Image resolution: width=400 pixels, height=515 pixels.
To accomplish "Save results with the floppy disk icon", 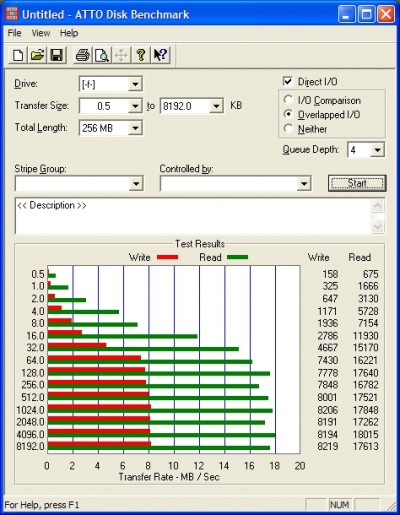I will point(57,55).
